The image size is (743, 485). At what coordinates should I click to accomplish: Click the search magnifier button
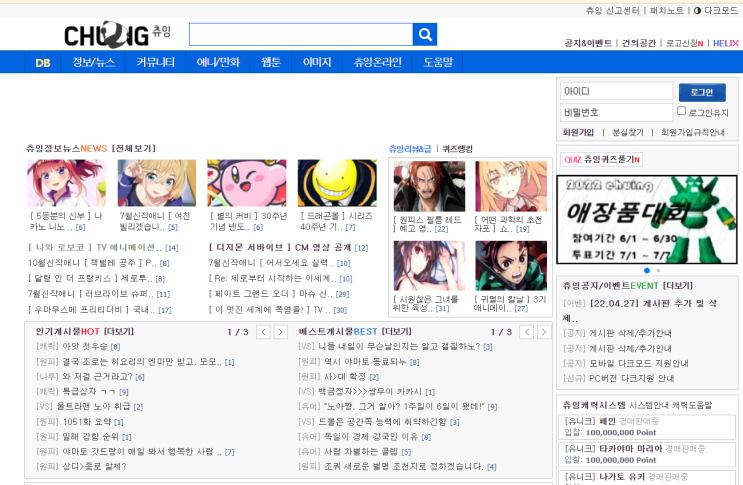pos(425,35)
